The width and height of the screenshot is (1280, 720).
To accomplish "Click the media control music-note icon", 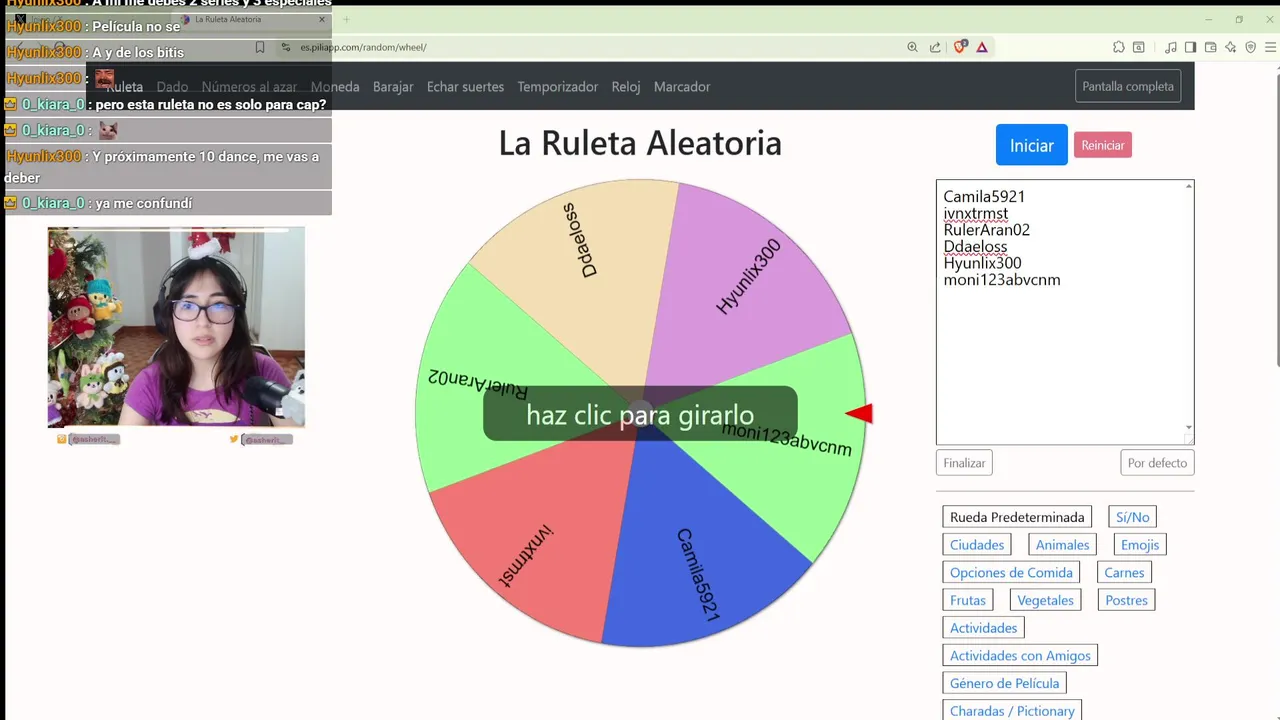I will (x=1171, y=47).
